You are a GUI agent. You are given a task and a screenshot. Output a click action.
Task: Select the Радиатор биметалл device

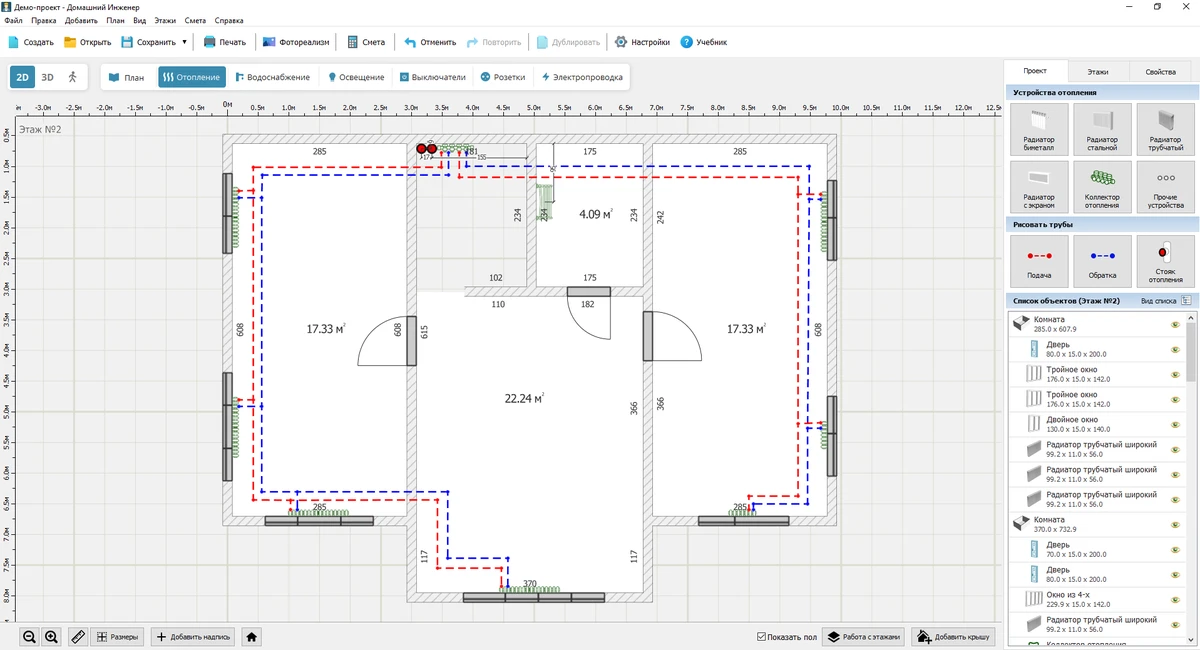(x=1039, y=129)
